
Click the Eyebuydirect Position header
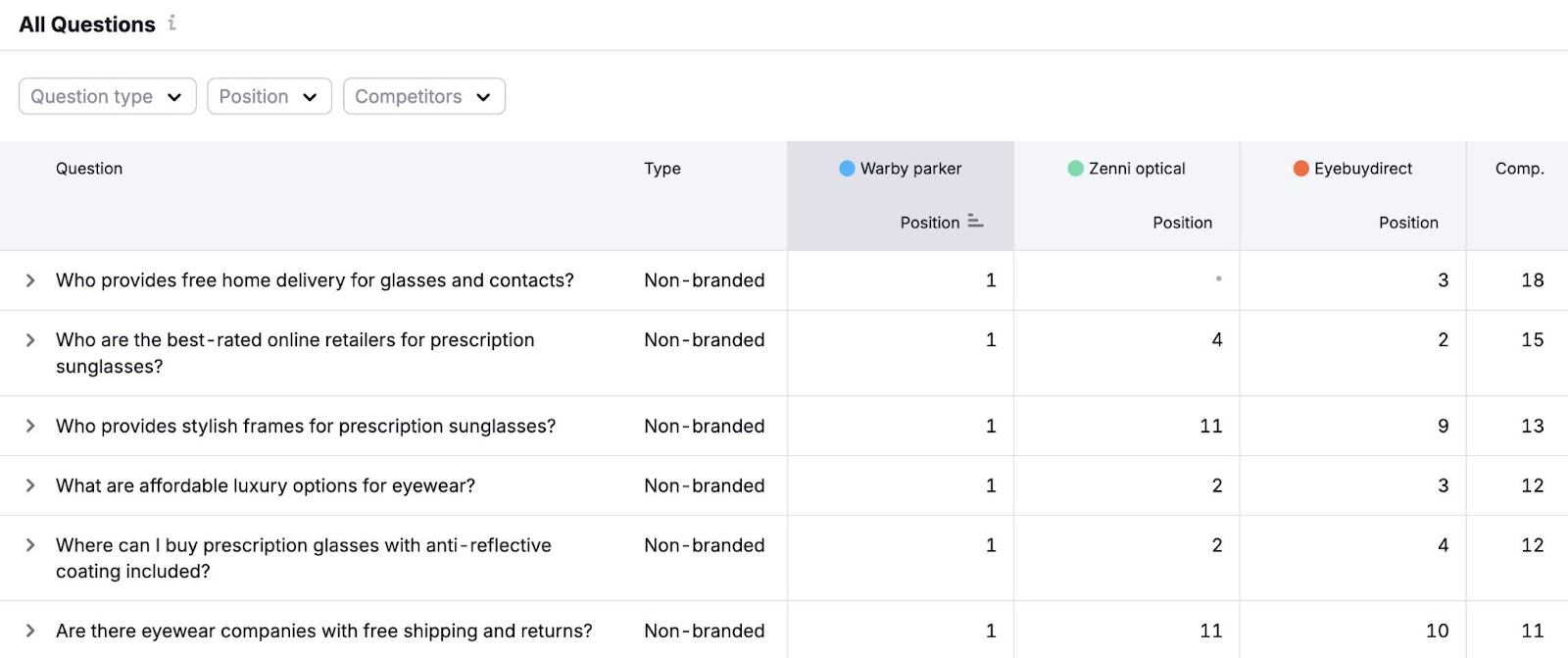1408,223
